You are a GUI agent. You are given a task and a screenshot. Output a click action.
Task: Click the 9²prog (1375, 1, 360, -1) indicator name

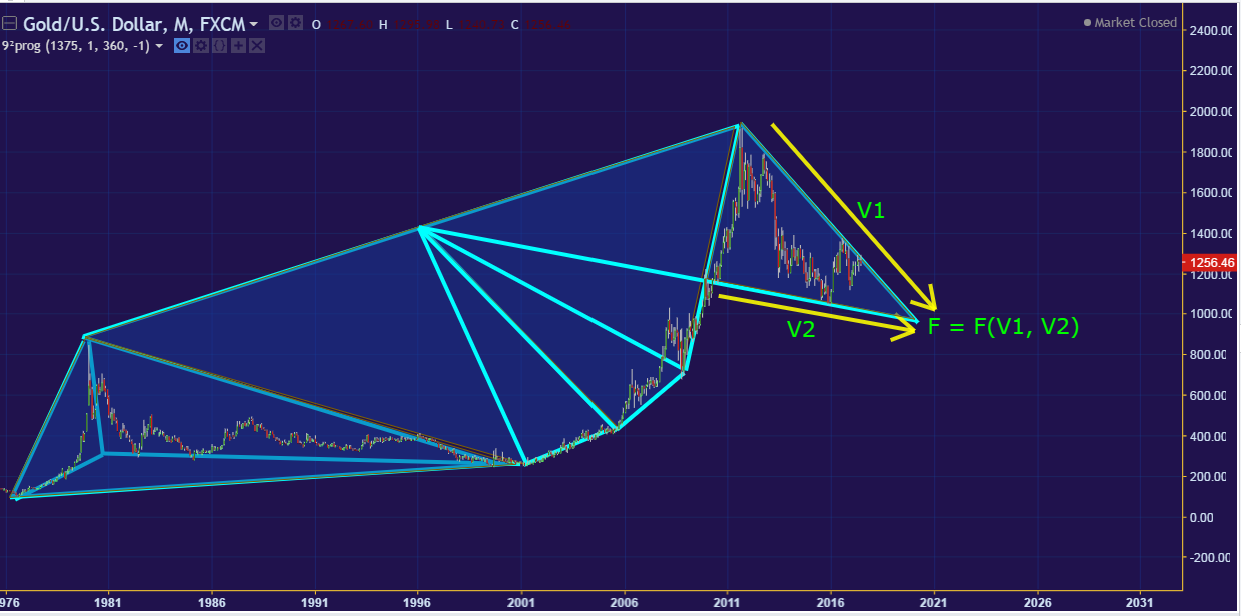click(x=77, y=46)
